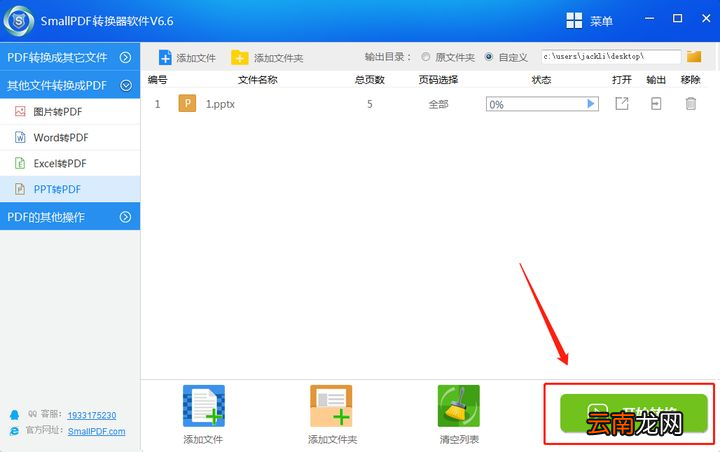
Task: Select 图片转PDF in the sidebar
Action: tap(60, 111)
